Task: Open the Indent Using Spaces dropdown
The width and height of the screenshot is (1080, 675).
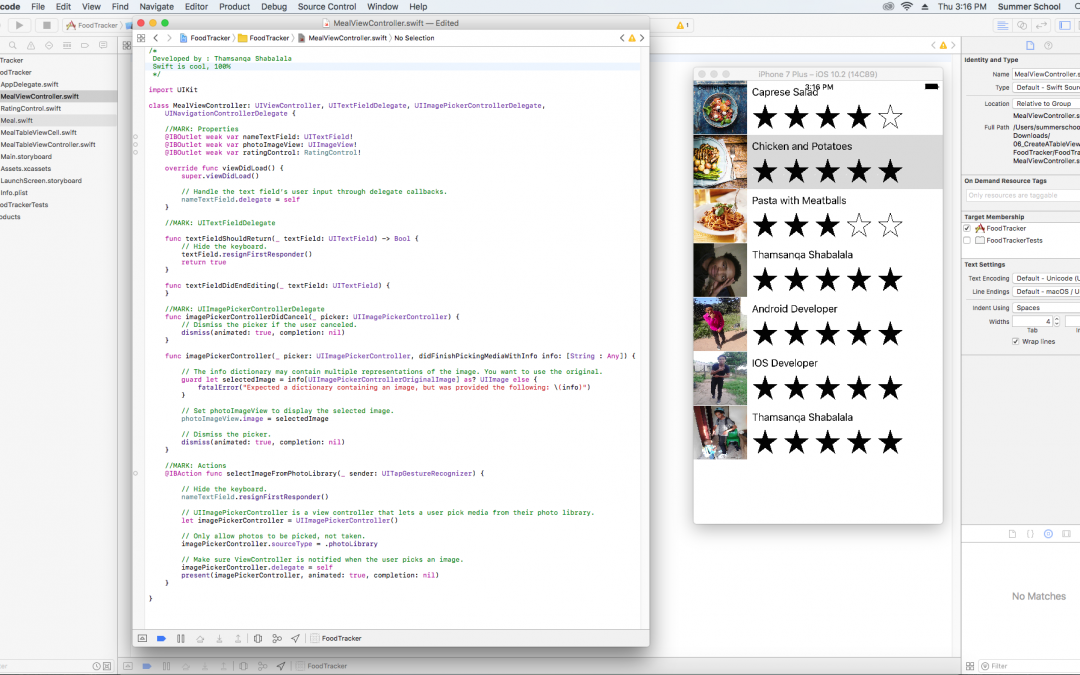Action: [x=1046, y=308]
